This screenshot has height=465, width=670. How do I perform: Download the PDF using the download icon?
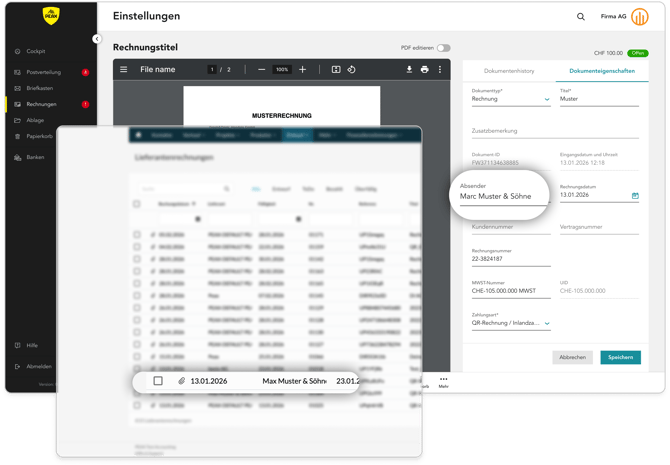(409, 70)
